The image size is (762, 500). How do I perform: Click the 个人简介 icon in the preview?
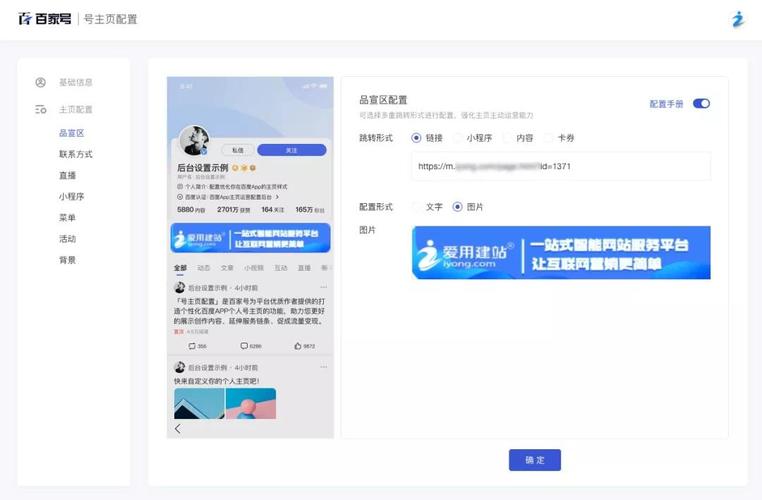180,187
